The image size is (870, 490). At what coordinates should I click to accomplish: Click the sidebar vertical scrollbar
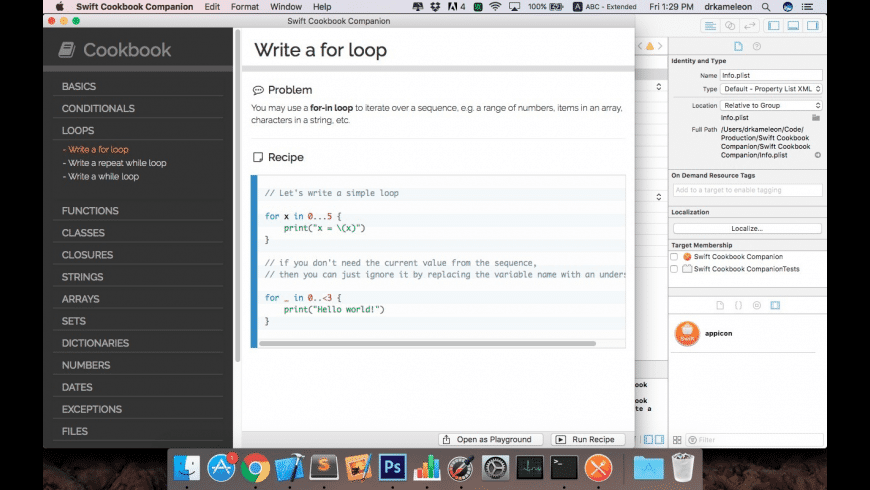click(237, 194)
